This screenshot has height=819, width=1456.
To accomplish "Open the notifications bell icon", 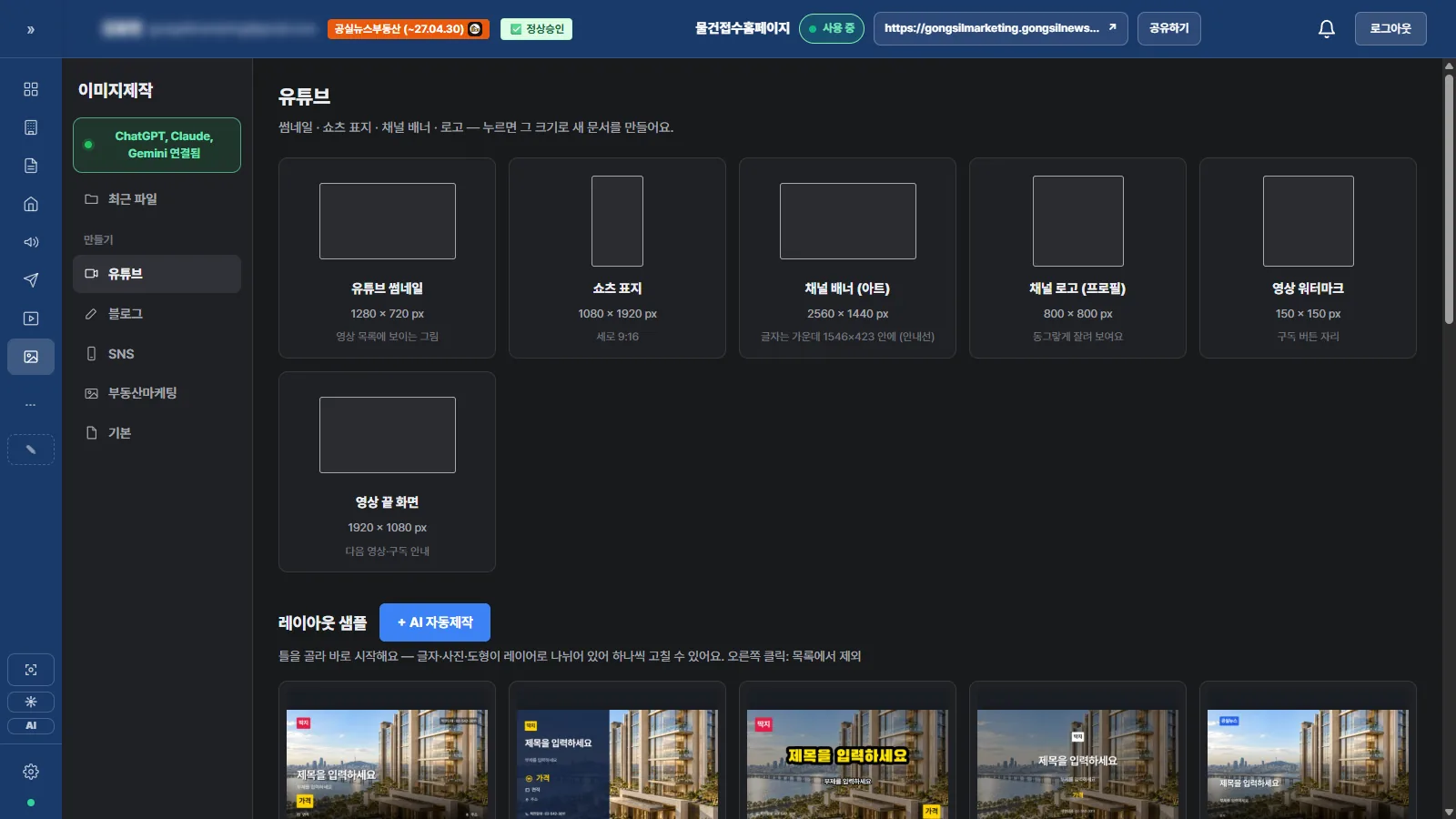I will [1327, 29].
